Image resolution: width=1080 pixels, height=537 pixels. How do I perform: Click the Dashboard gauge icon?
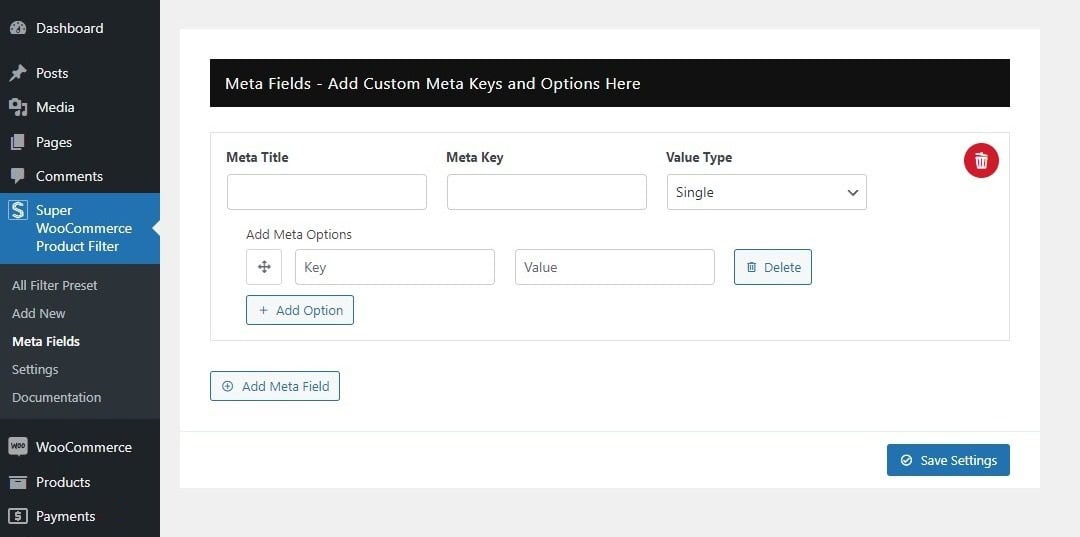pos(18,28)
